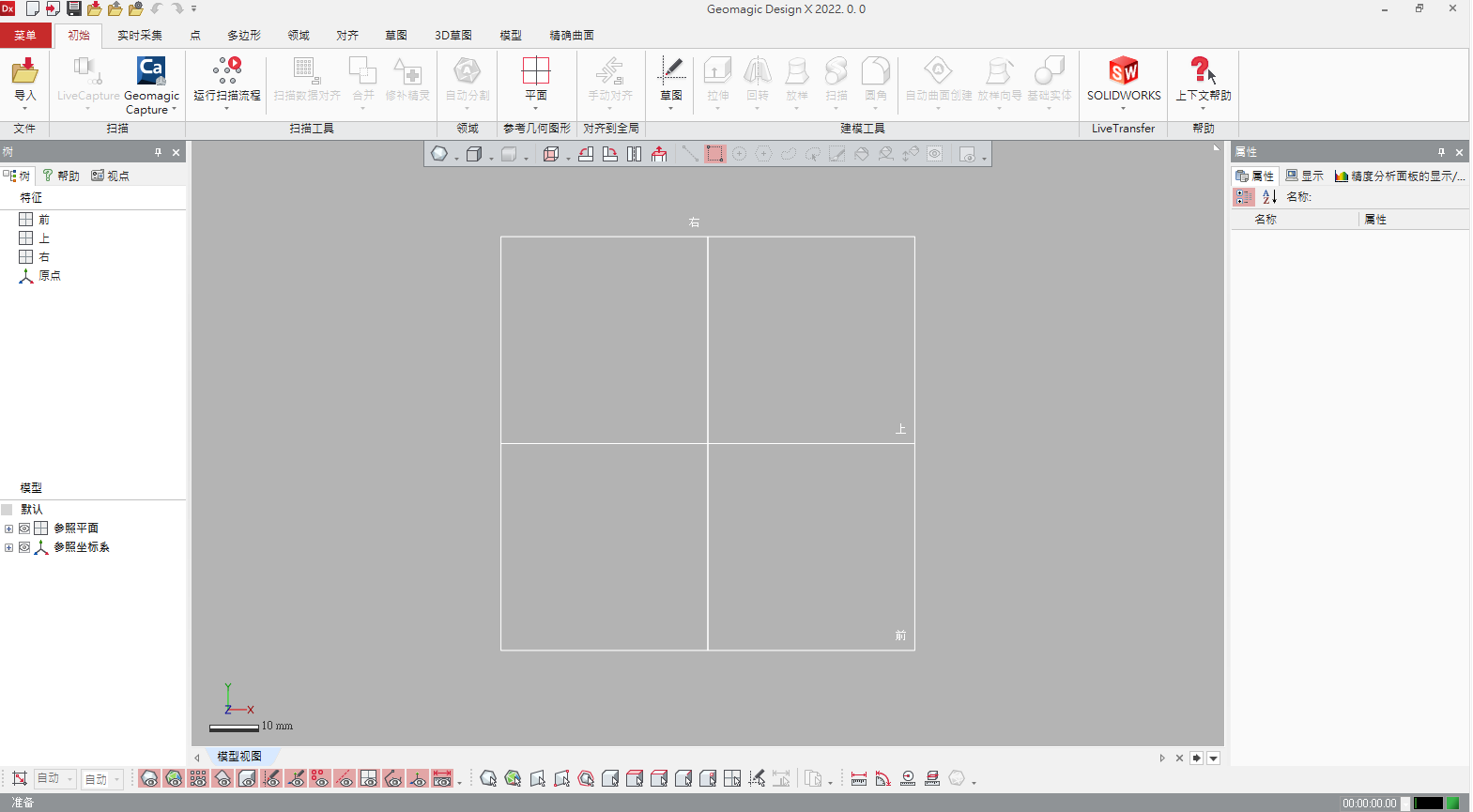Toggle coordinate system visibility in bottom toolbar
The height and width of the screenshot is (812, 1473).
coord(418,778)
